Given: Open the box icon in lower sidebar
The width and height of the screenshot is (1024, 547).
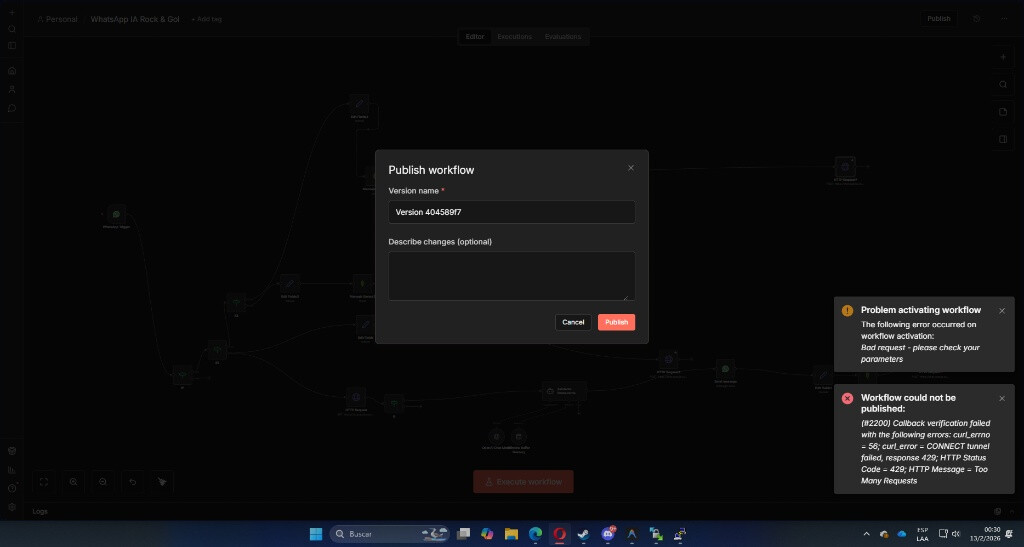Looking at the screenshot, I should (x=12, y=451).
